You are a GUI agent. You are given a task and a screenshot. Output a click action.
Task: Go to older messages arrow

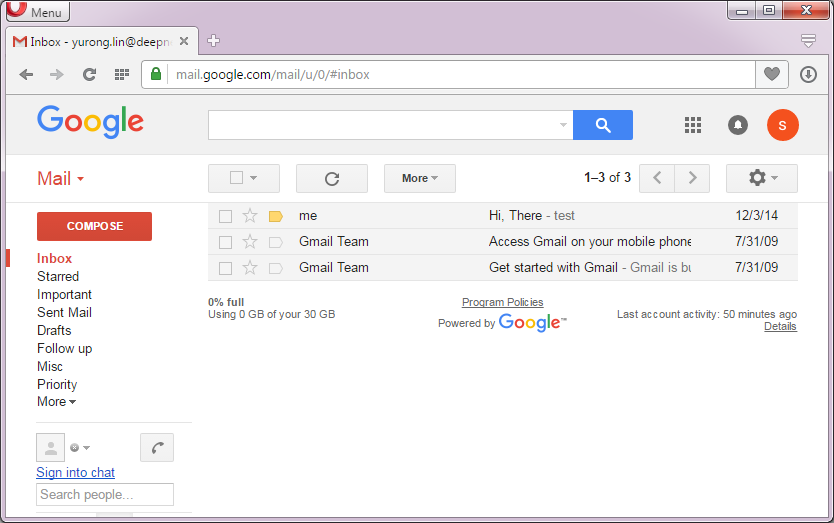click(x=692, y=178)
